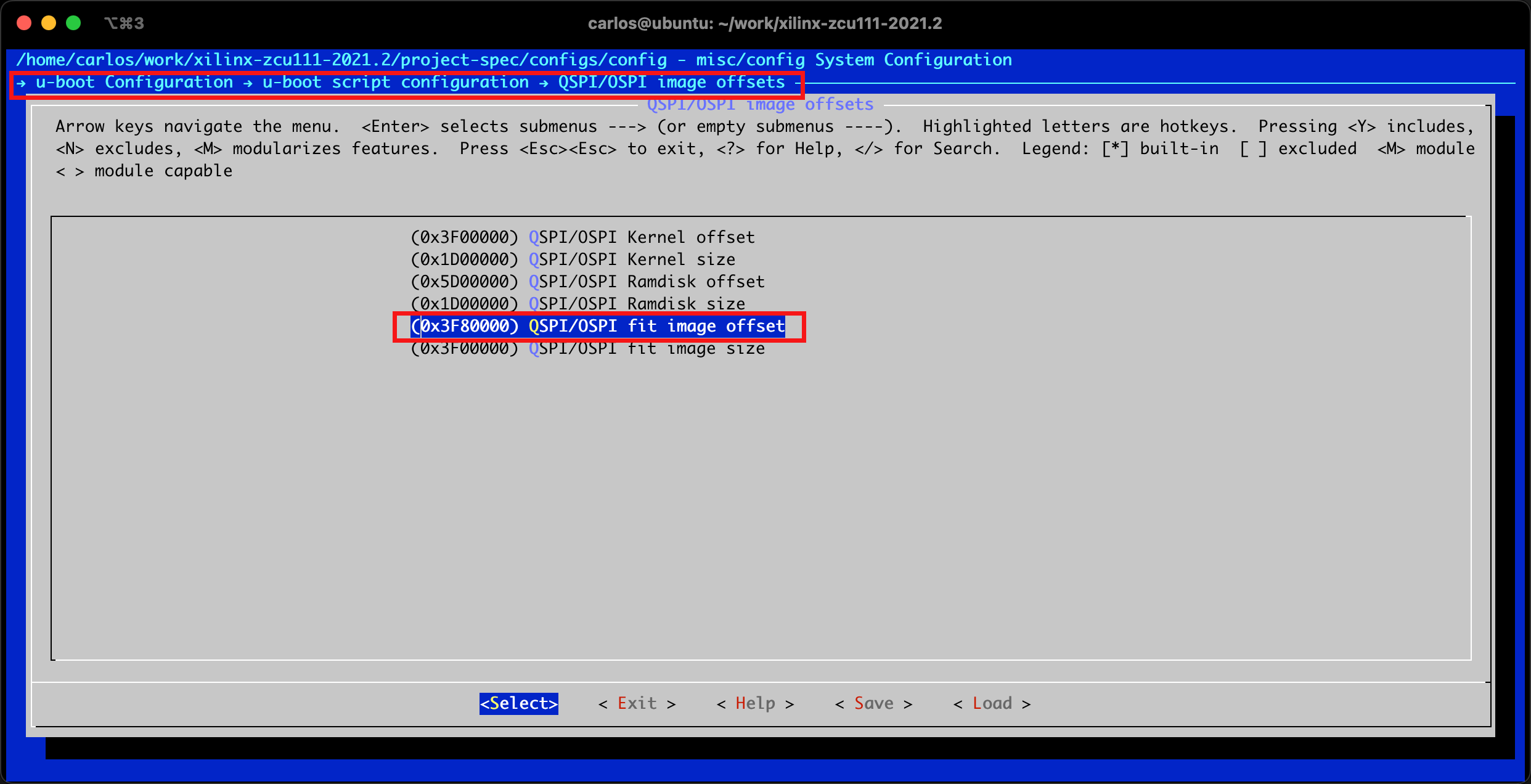Click u-boot Configuration in the breadcrumb path
The width and height of the screenshot is (1531, 784).
134,83
